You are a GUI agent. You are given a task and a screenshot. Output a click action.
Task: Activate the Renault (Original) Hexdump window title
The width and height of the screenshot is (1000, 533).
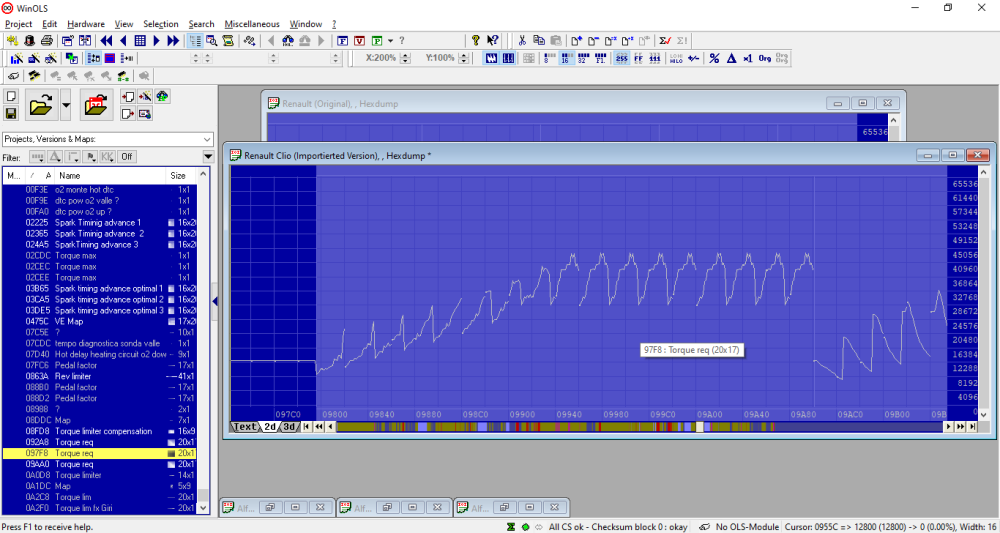point(340,103)
